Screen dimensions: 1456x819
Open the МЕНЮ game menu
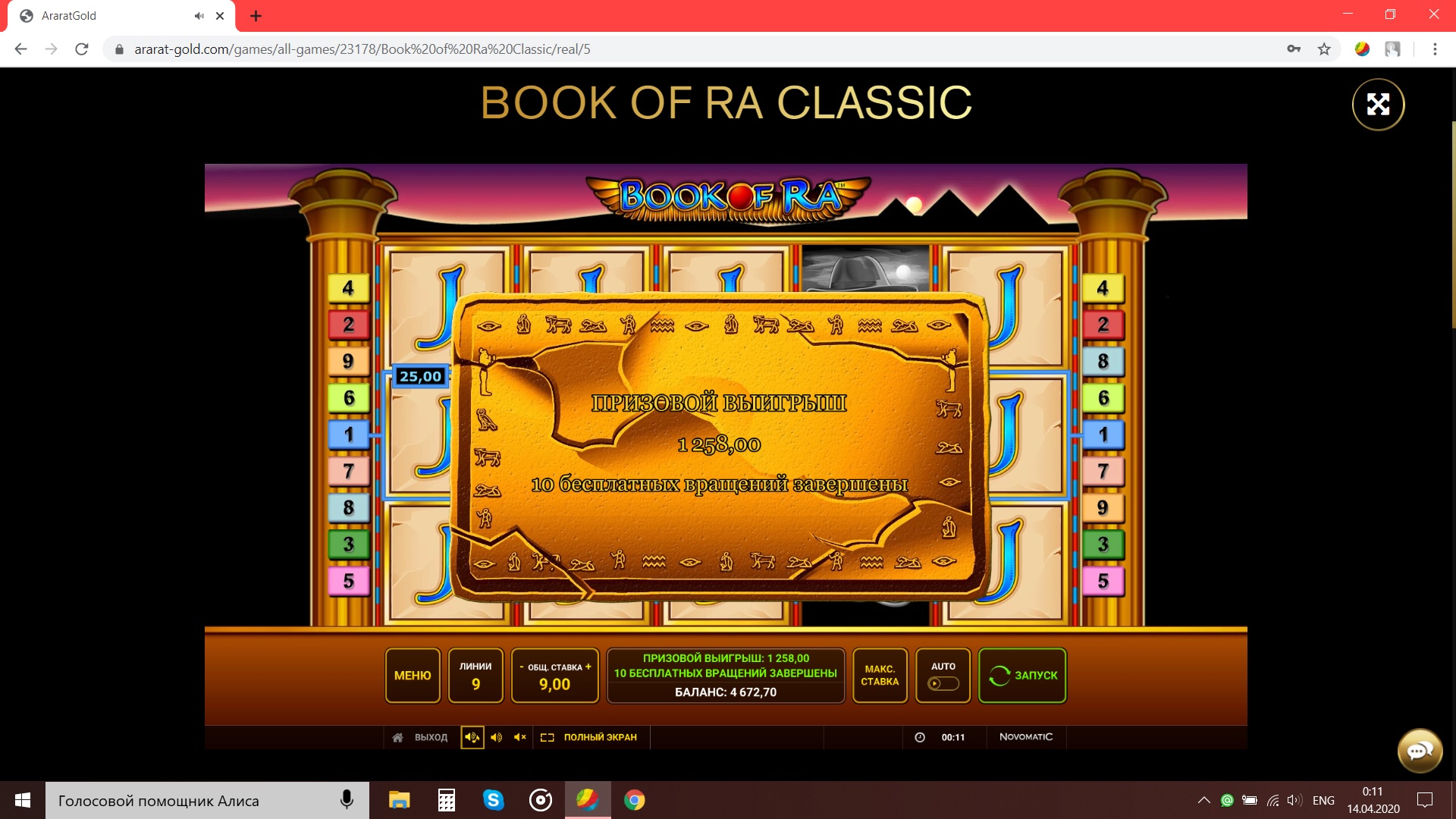click(413, 675)
